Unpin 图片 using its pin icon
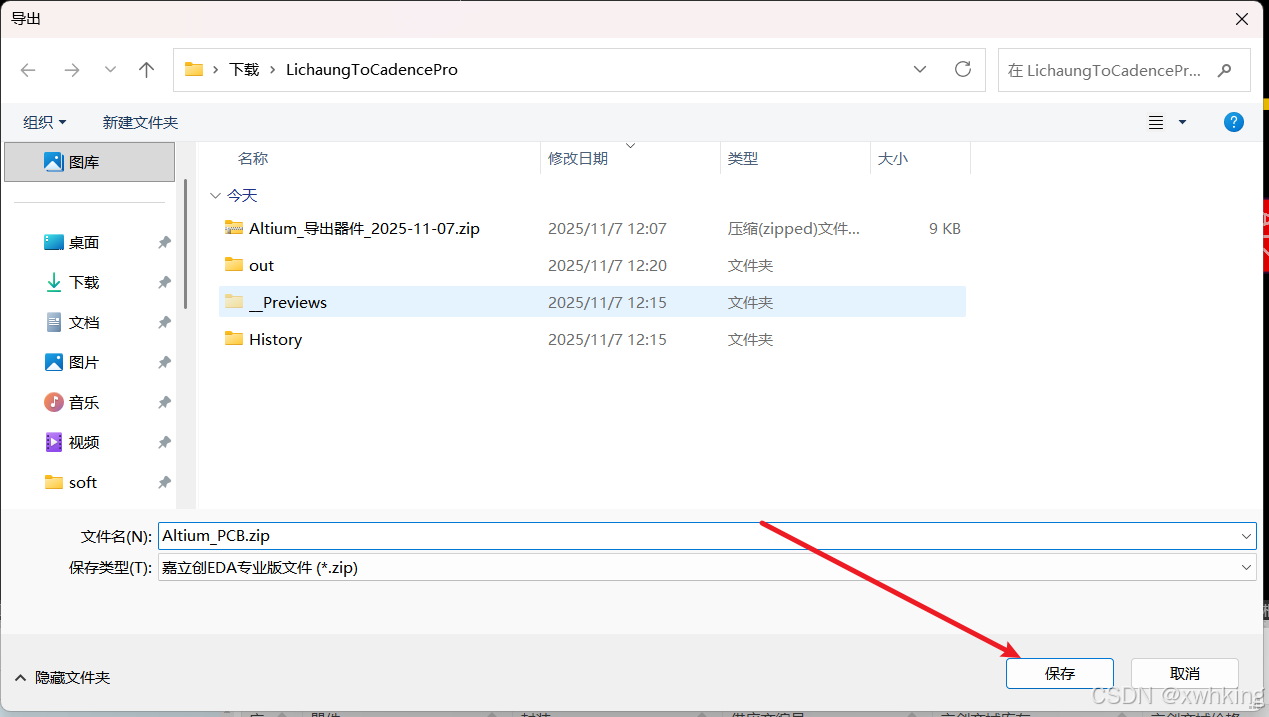This screenshot has width=1269, height=717. [164, 362]
